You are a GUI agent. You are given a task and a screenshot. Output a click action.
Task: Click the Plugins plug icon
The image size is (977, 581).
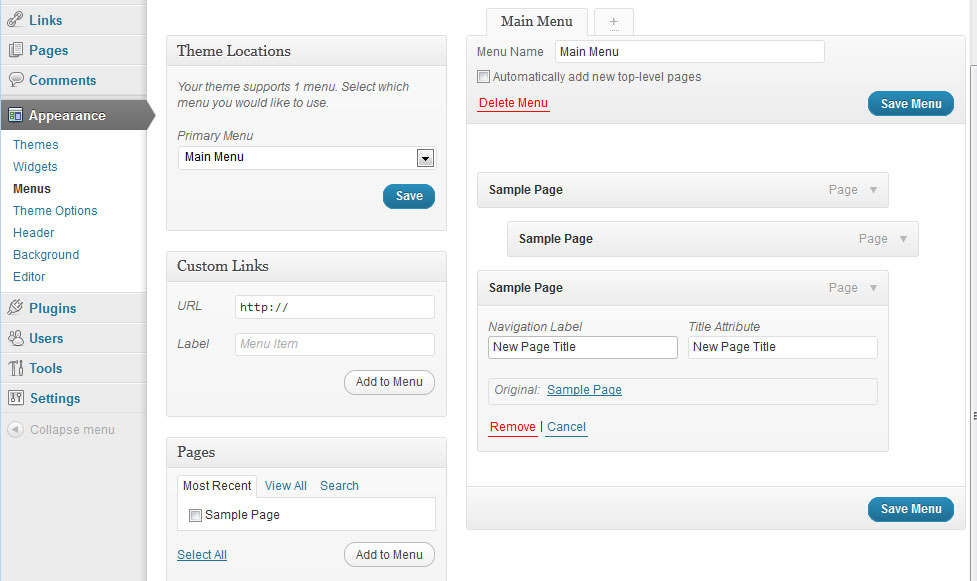coord(16,307)
